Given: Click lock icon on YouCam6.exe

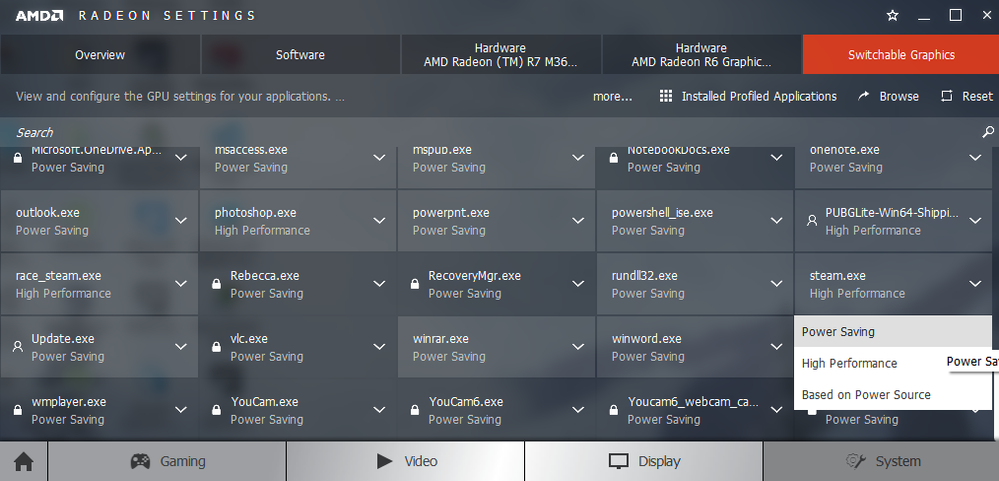Looking at the screenshot, I should pyautogui.click(x=415, y=410).
